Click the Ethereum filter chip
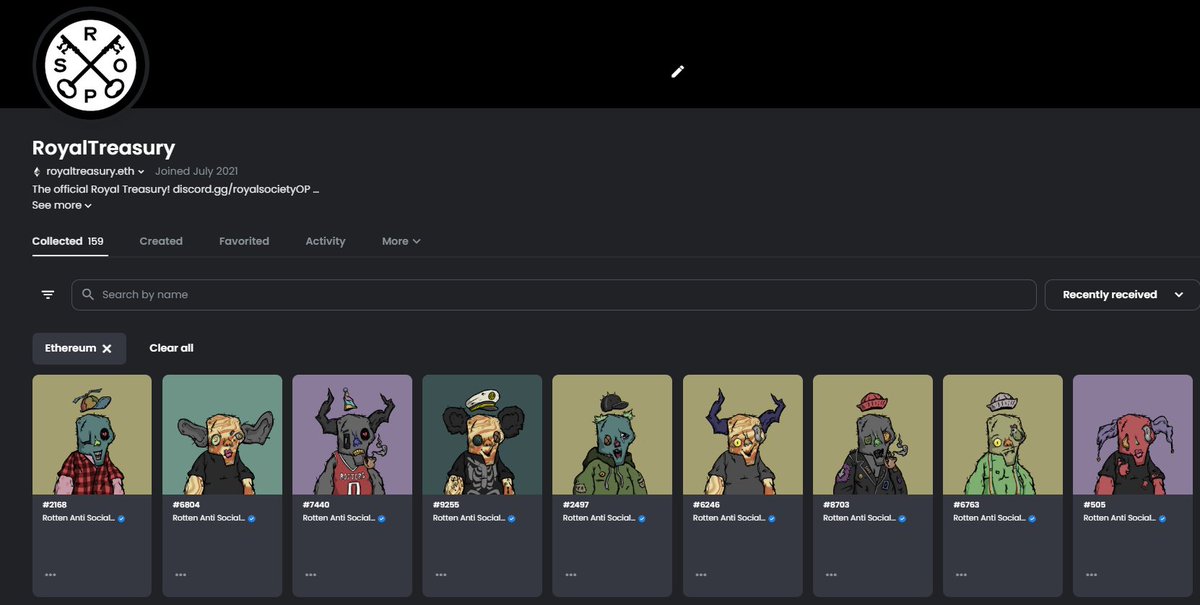Screen dimensions: 1200x605 [79, 348]
